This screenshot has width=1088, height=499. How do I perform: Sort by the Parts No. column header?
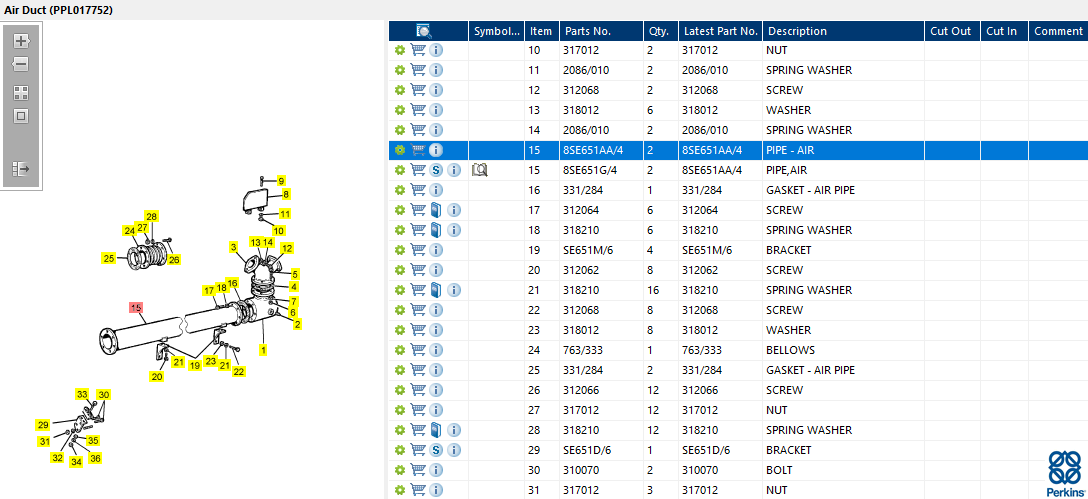tap(601, 31)
